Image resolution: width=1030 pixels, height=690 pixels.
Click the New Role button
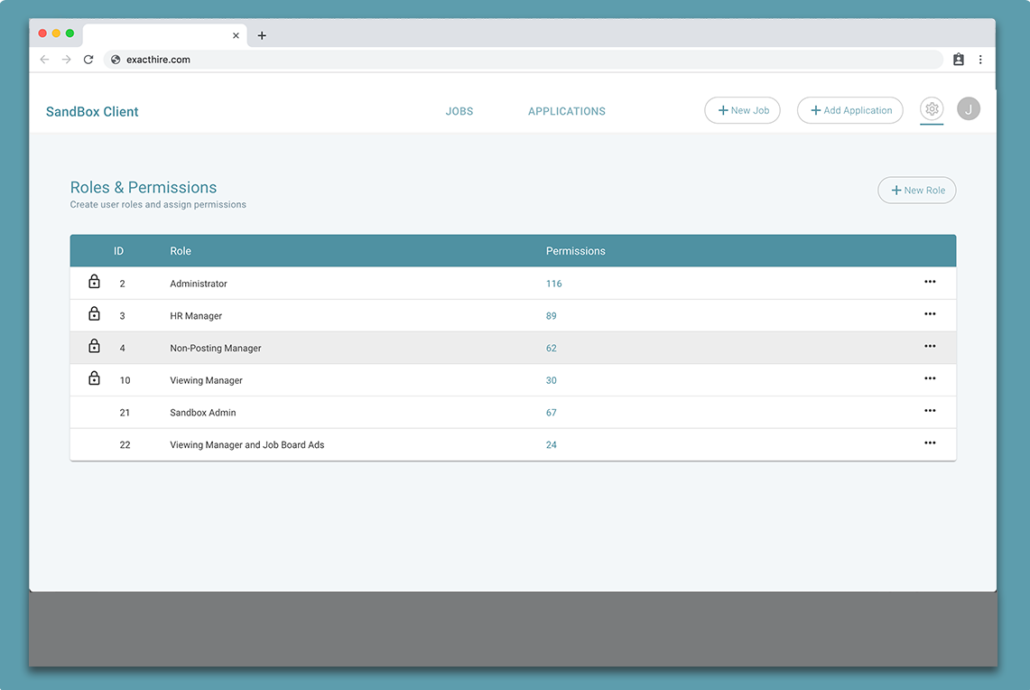coord(917,190)
